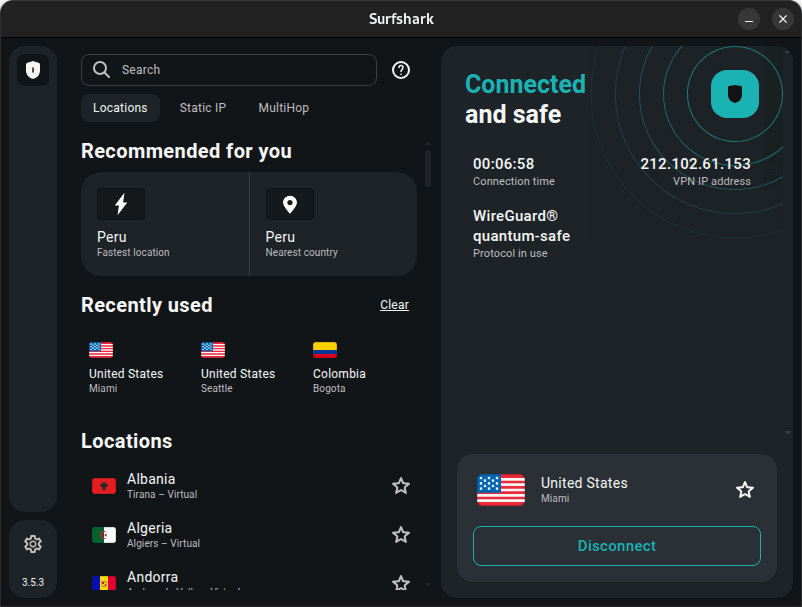
Task: Favorite Andorra with its star icon
Action: 400,583
